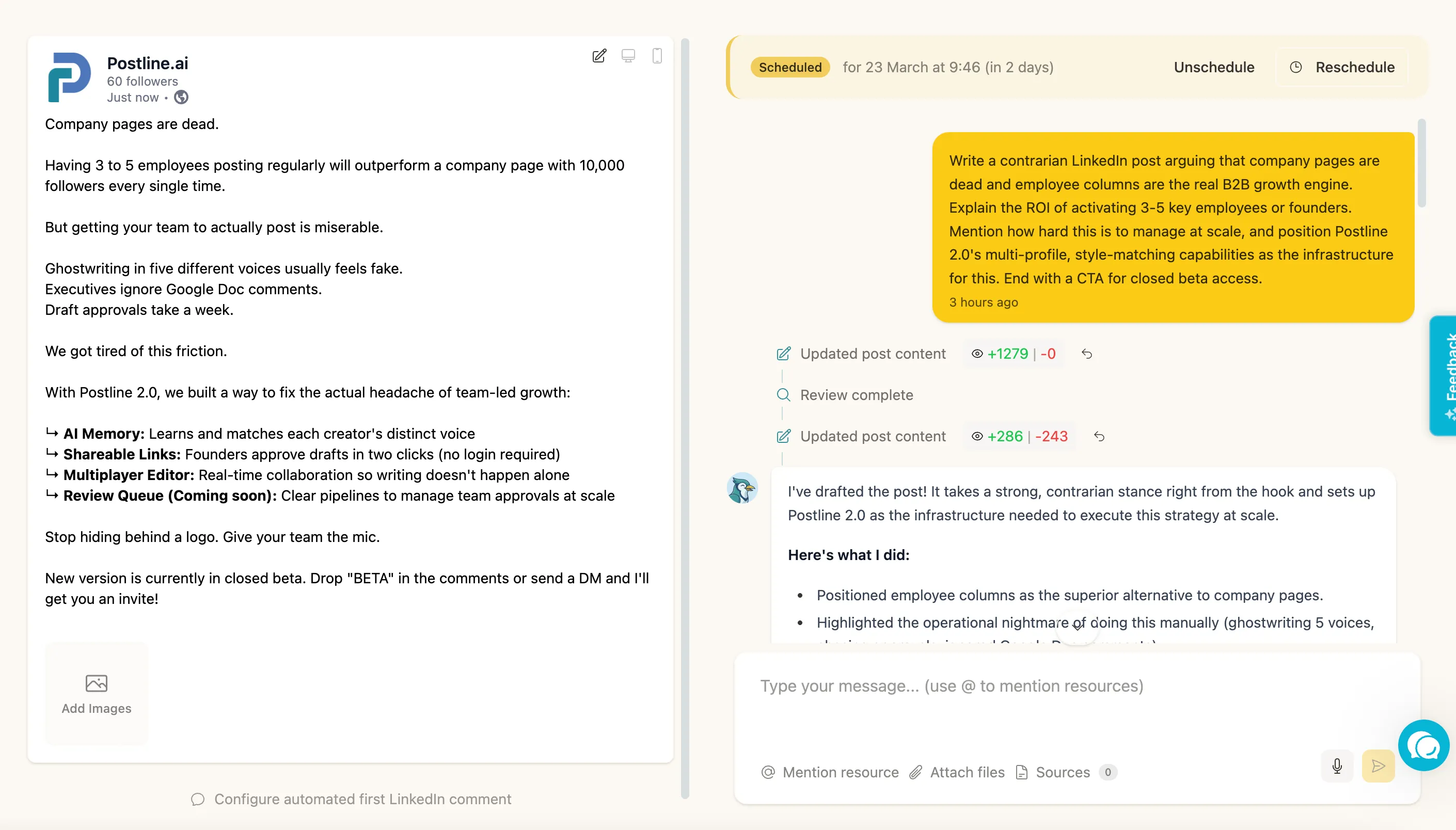Click the '60 followers' text
The width and height of the screenshot is (1456, 830).
point(143,81)
